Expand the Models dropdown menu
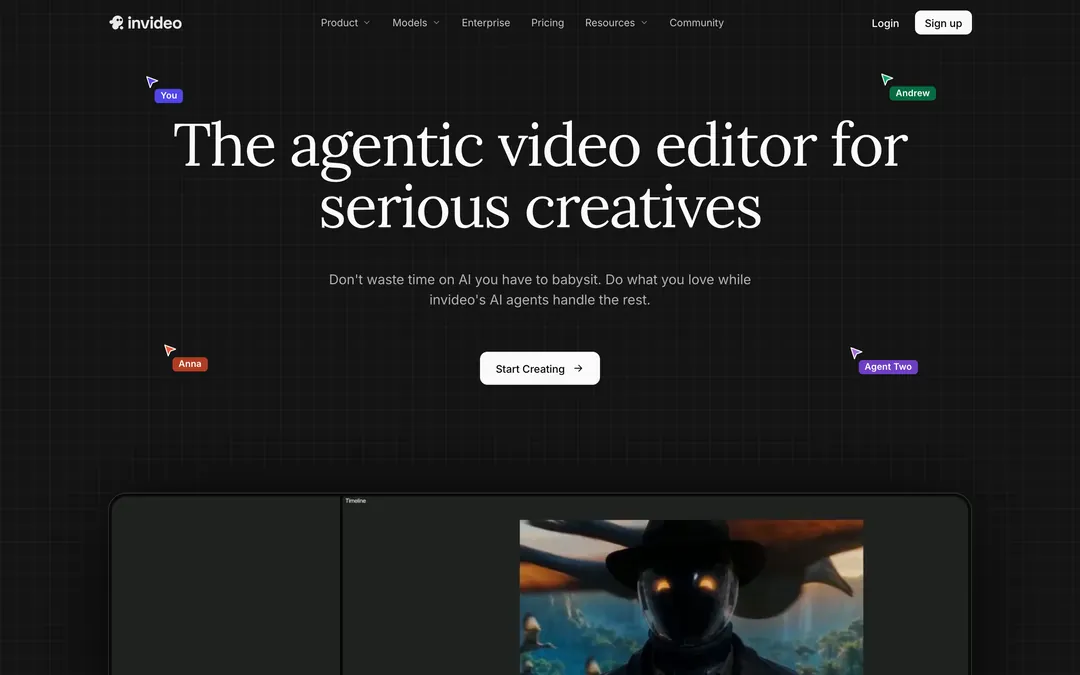 (x=415, y=23)
